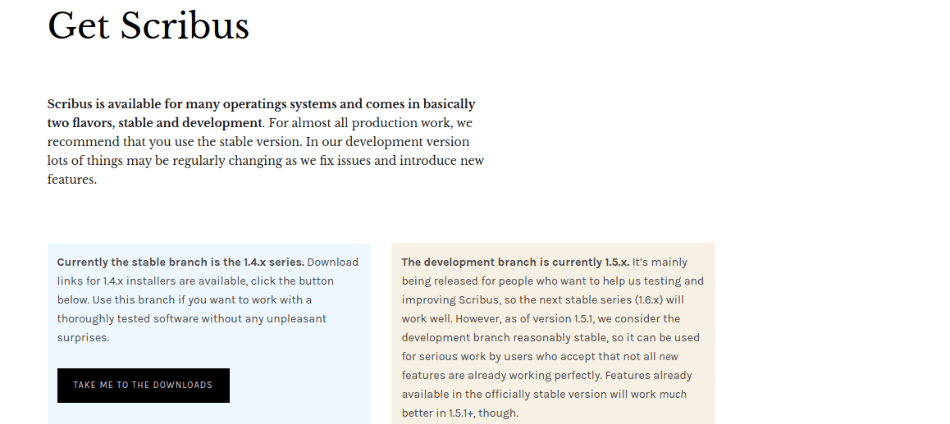The height and width of the screenshot is (424, 950).
Task: Click the line "lots of things may be regularly changing"
Action: pos(265,161)
